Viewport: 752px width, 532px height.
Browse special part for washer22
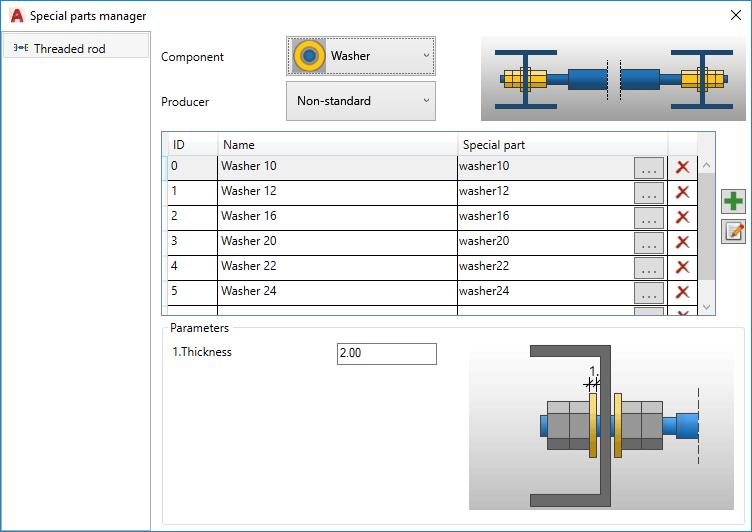point(649,268)
